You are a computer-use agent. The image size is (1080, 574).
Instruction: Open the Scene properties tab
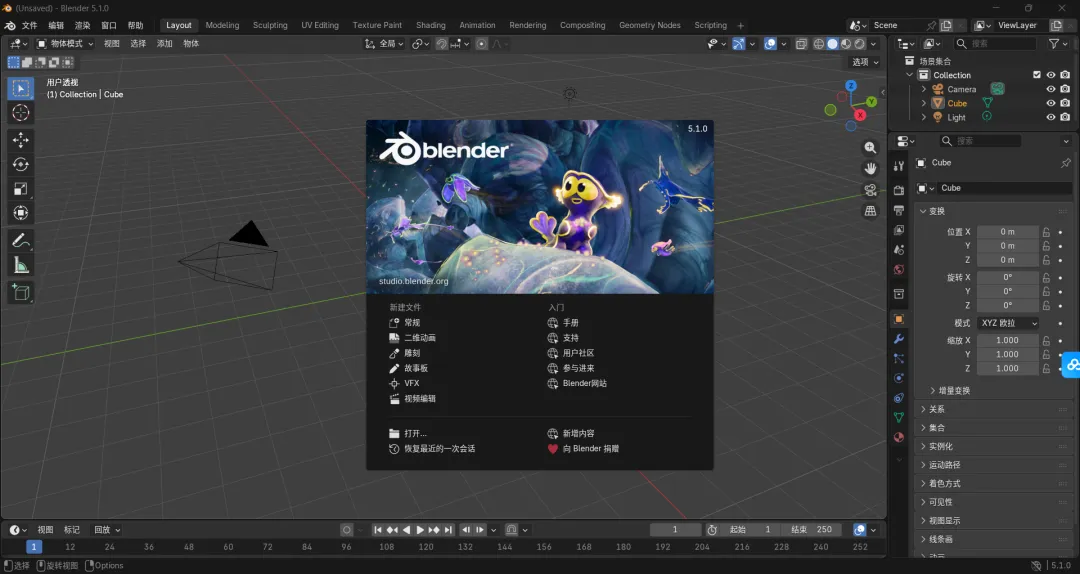899,249
